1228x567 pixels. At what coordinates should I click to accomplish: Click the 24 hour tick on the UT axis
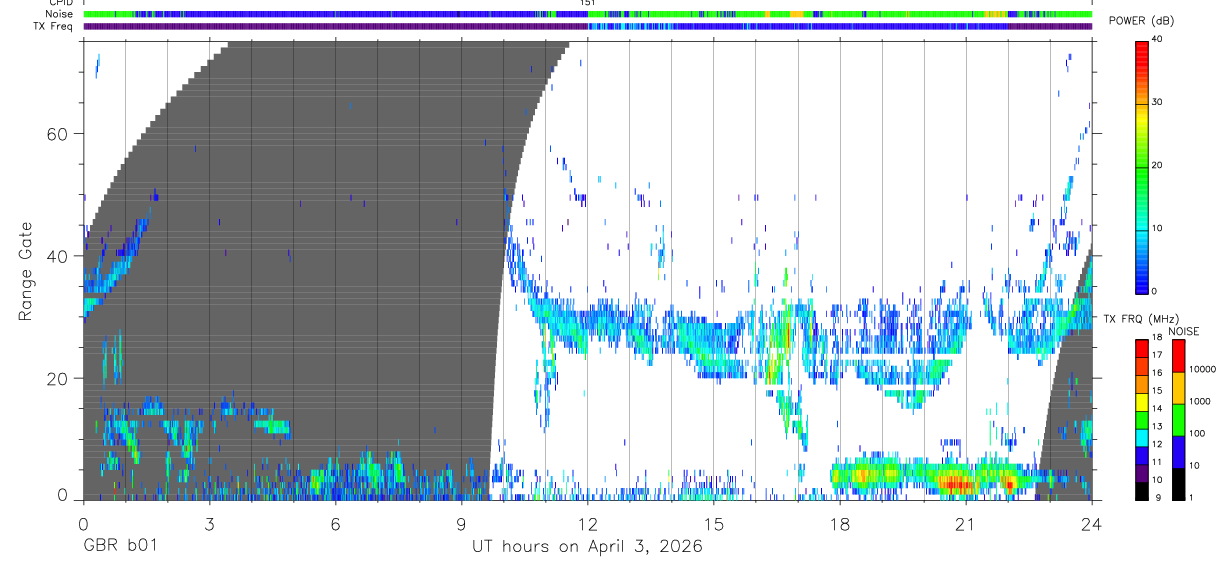(1092, 524)
